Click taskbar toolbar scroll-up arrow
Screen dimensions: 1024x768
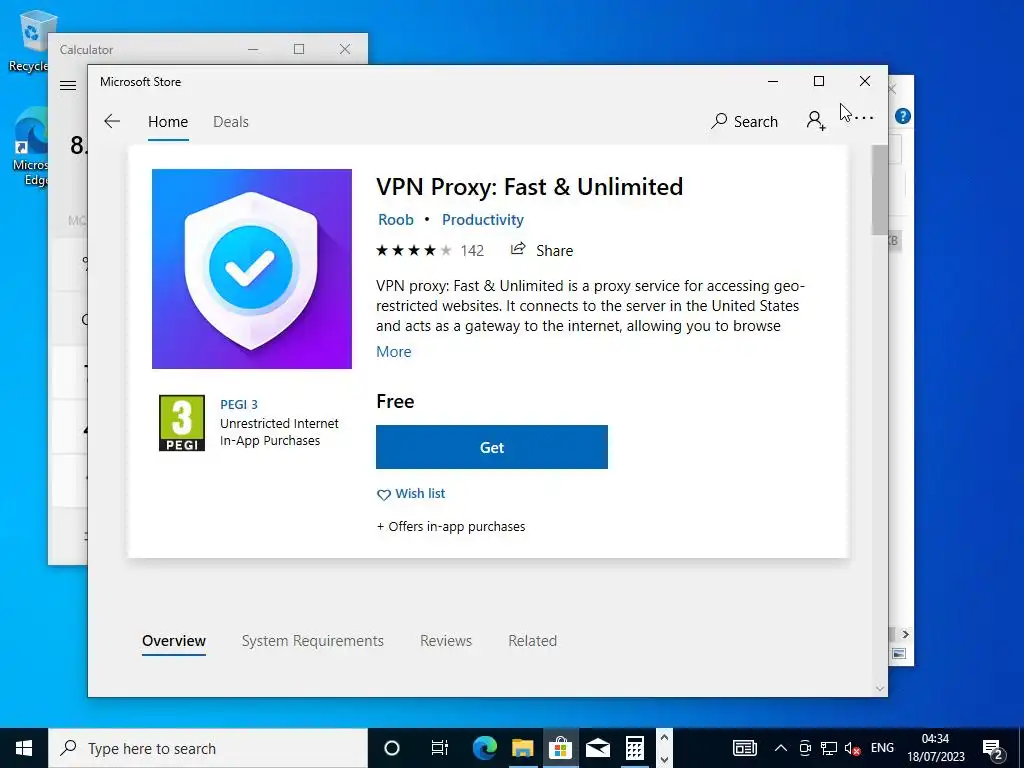pos(664,737)
